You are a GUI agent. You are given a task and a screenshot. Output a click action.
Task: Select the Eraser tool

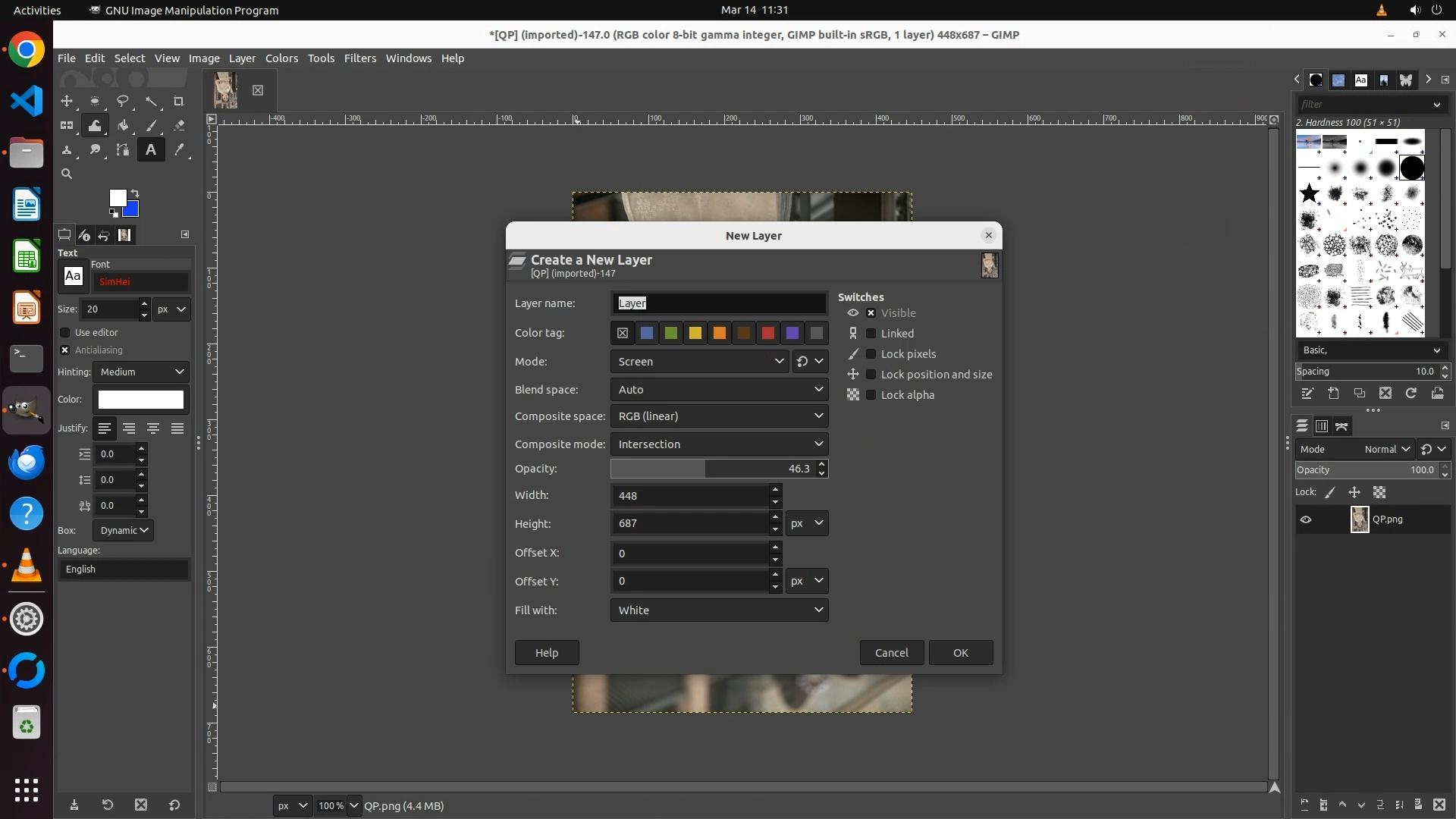[179, 125]
